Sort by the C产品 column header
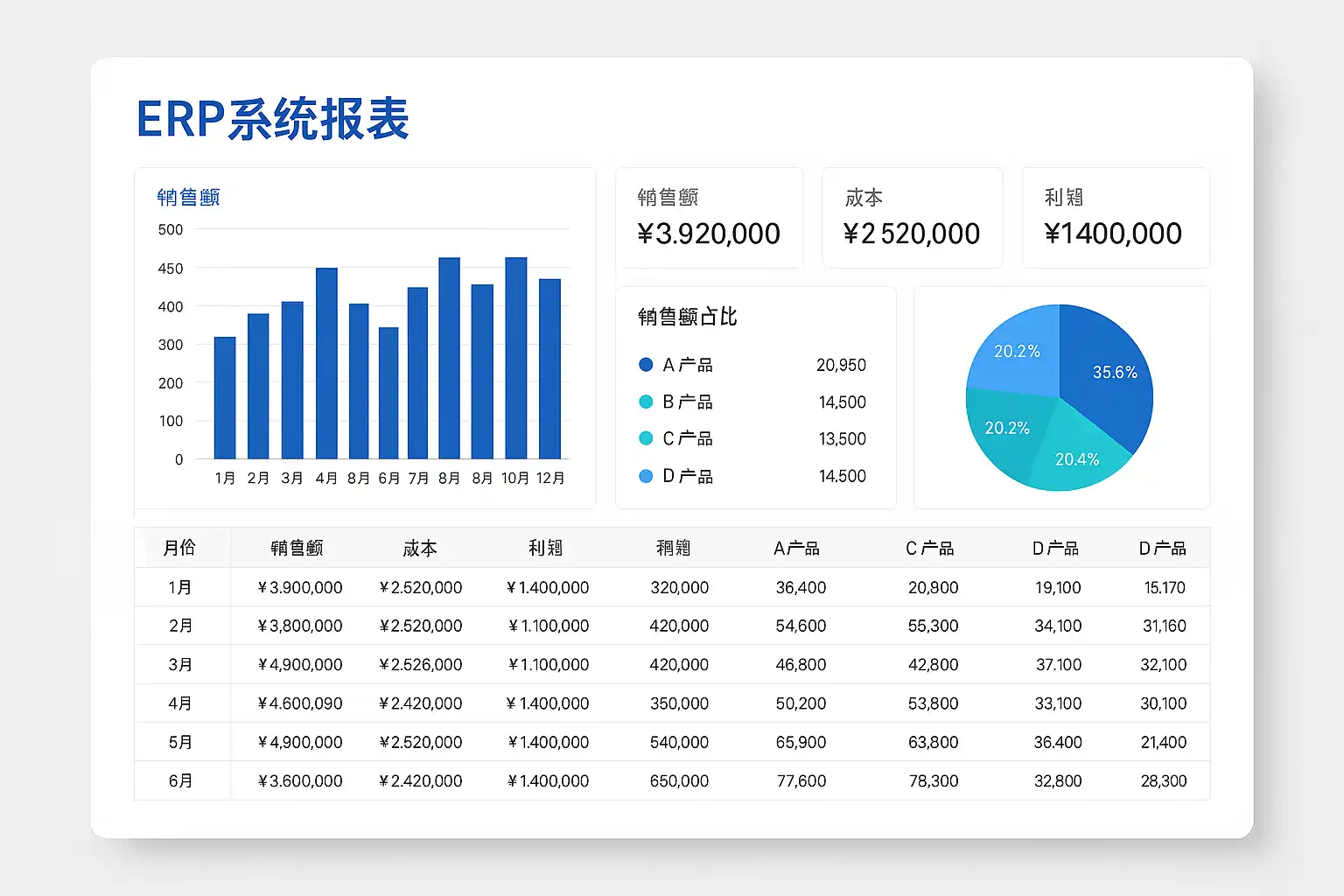The width and height of the screenshot is (1344, 896). click(929, 549)
